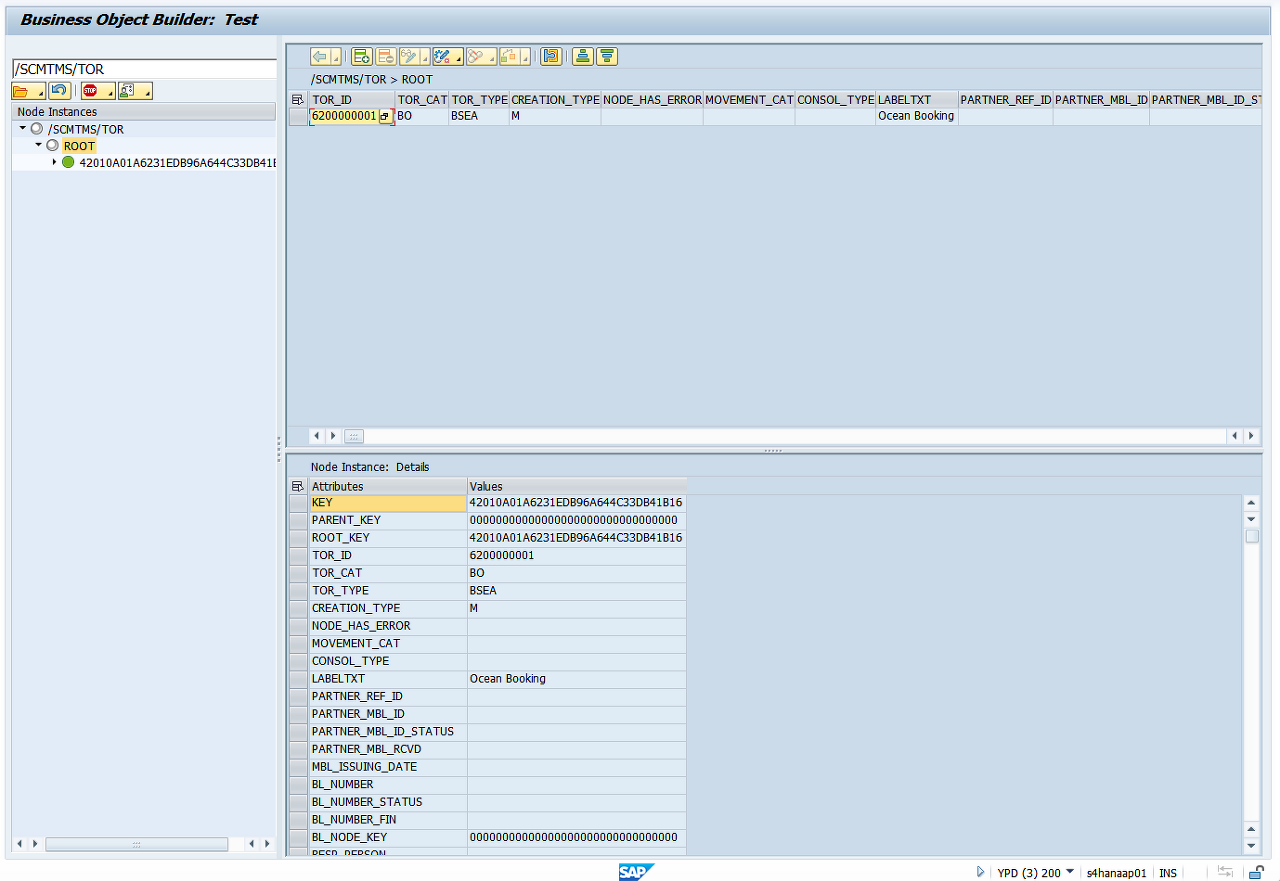Image resolution: width=1280 pixels, height=881 pixels.
Task: Select node instance 42010A01A6231EDB96A644C33DB41B in tree
Action: pos(177,162)
